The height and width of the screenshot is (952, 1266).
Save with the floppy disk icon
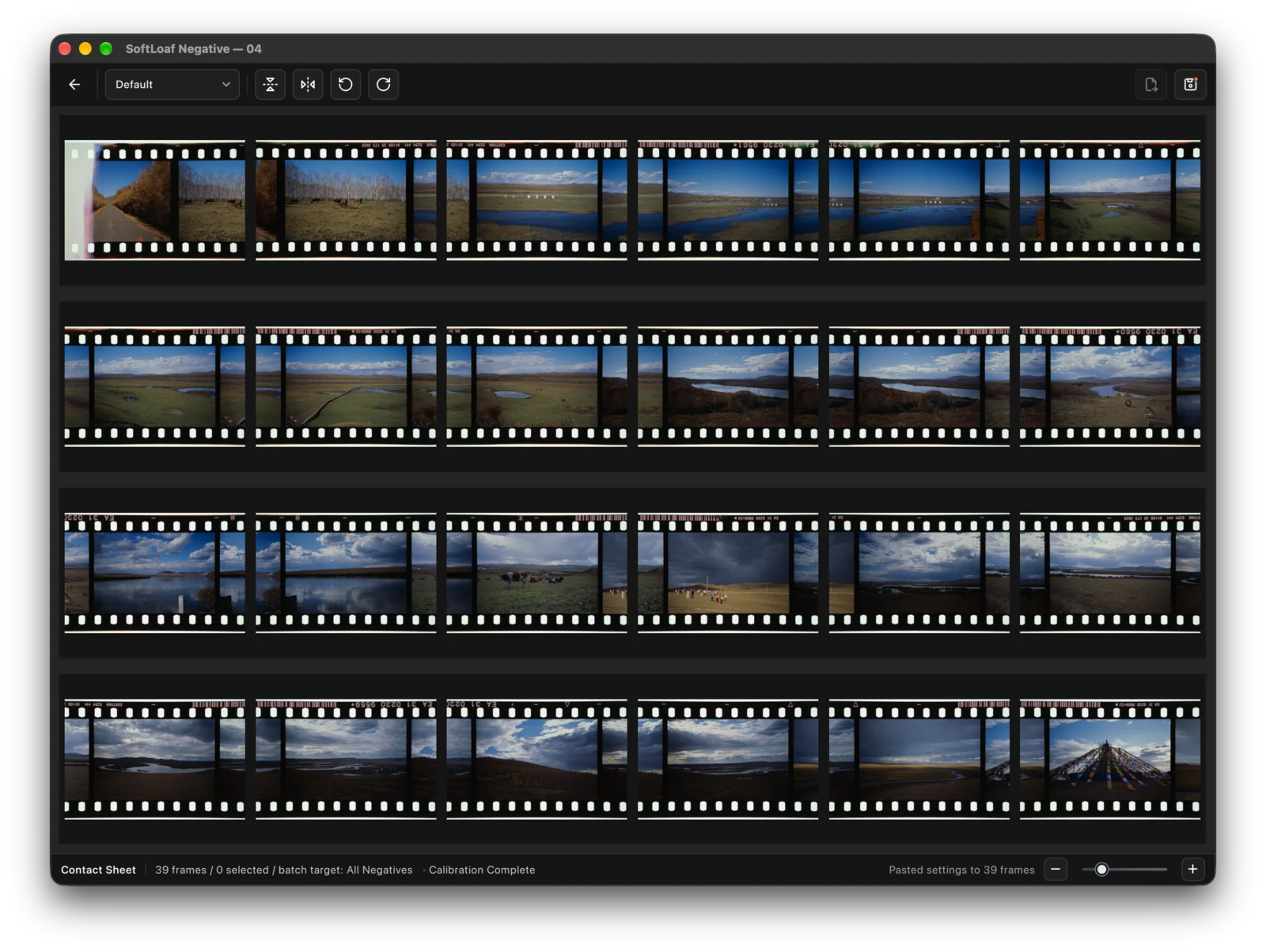point(1190,85)
